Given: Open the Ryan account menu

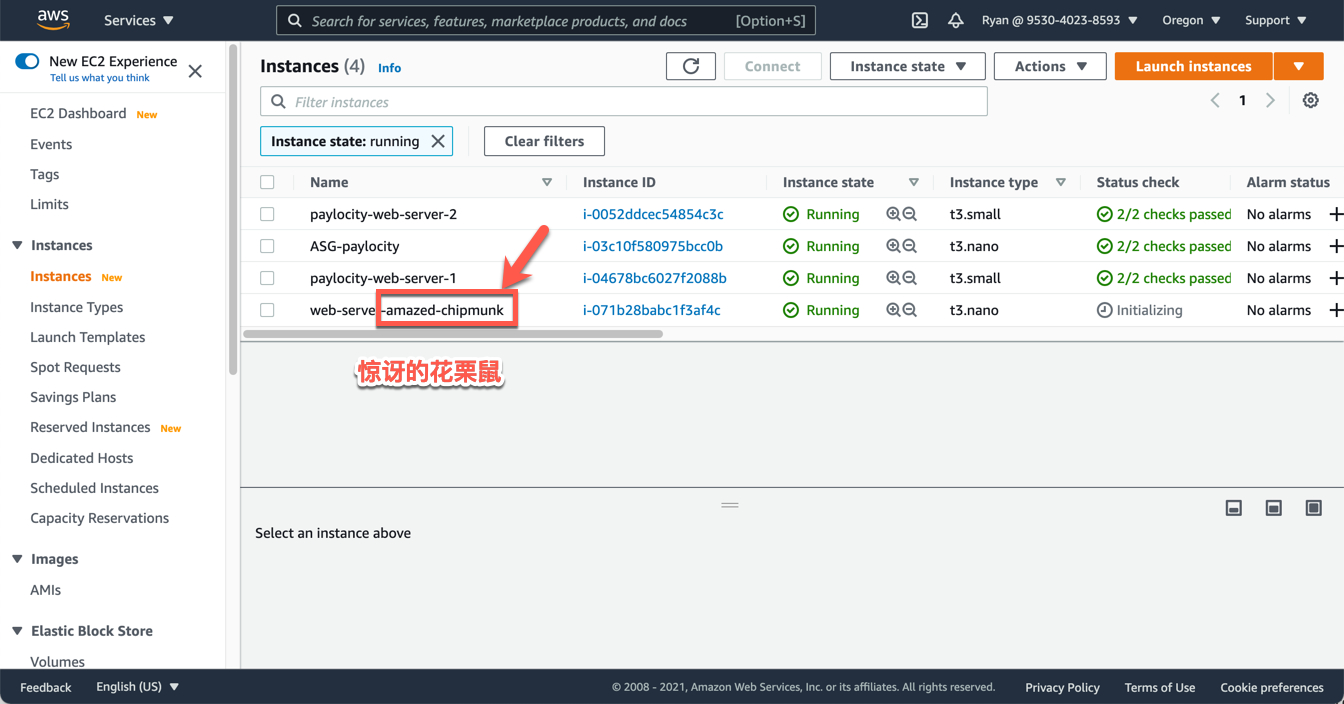Looking at the screenshot, I should tap(1060, 20).
